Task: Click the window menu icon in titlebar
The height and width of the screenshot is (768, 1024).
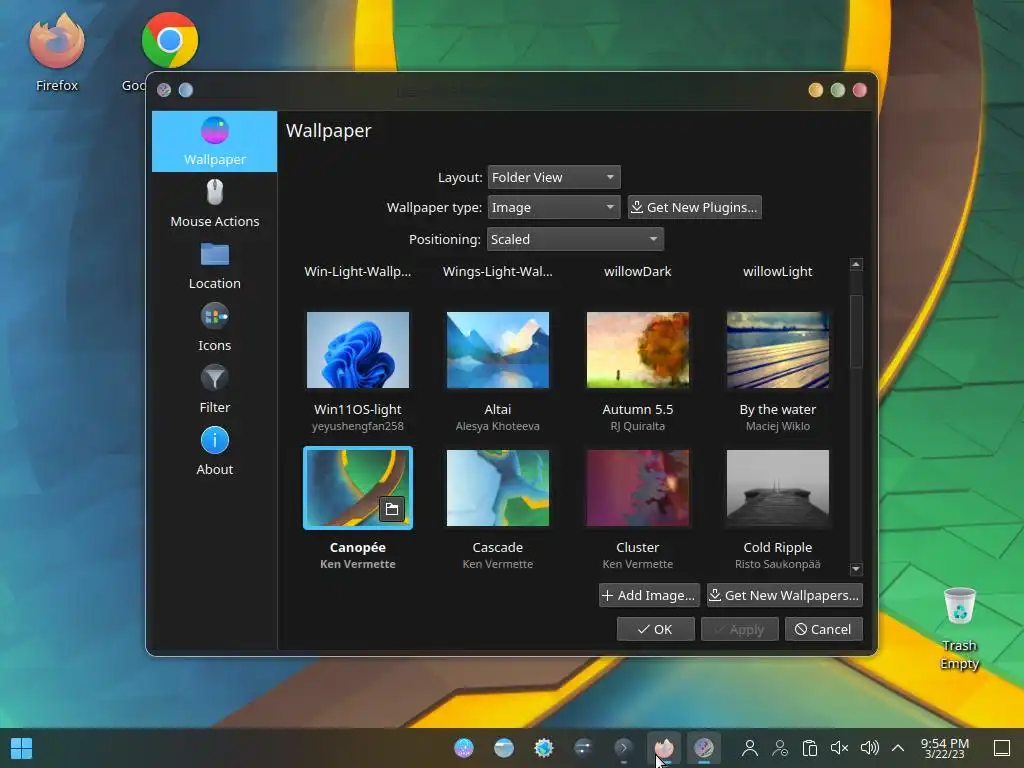Action: click(x=164, y=90)
